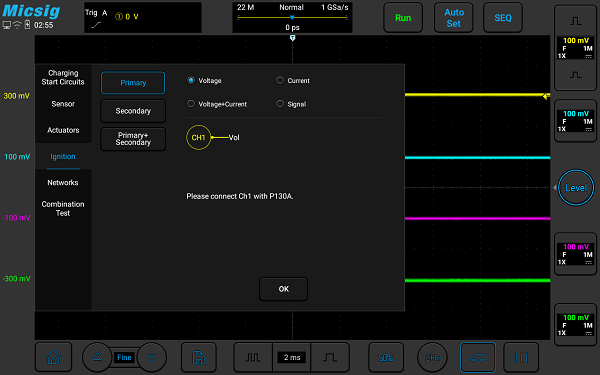Screen dimensions: 600x375
Task: Tap the battery status icon
Action: pyautogui.click(x=27, y=25)
